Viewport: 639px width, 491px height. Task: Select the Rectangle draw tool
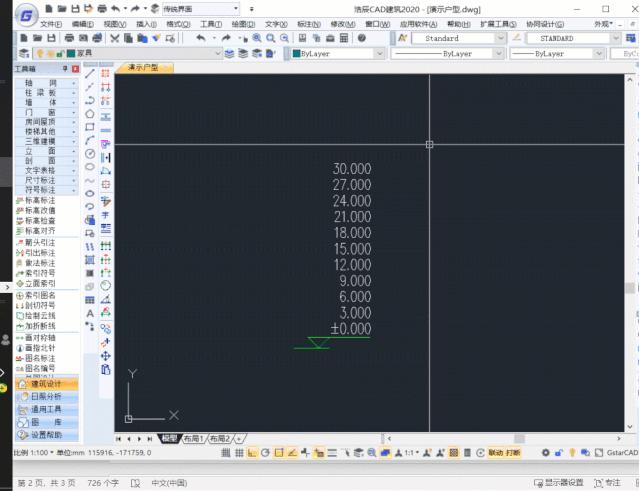(90, 127)
